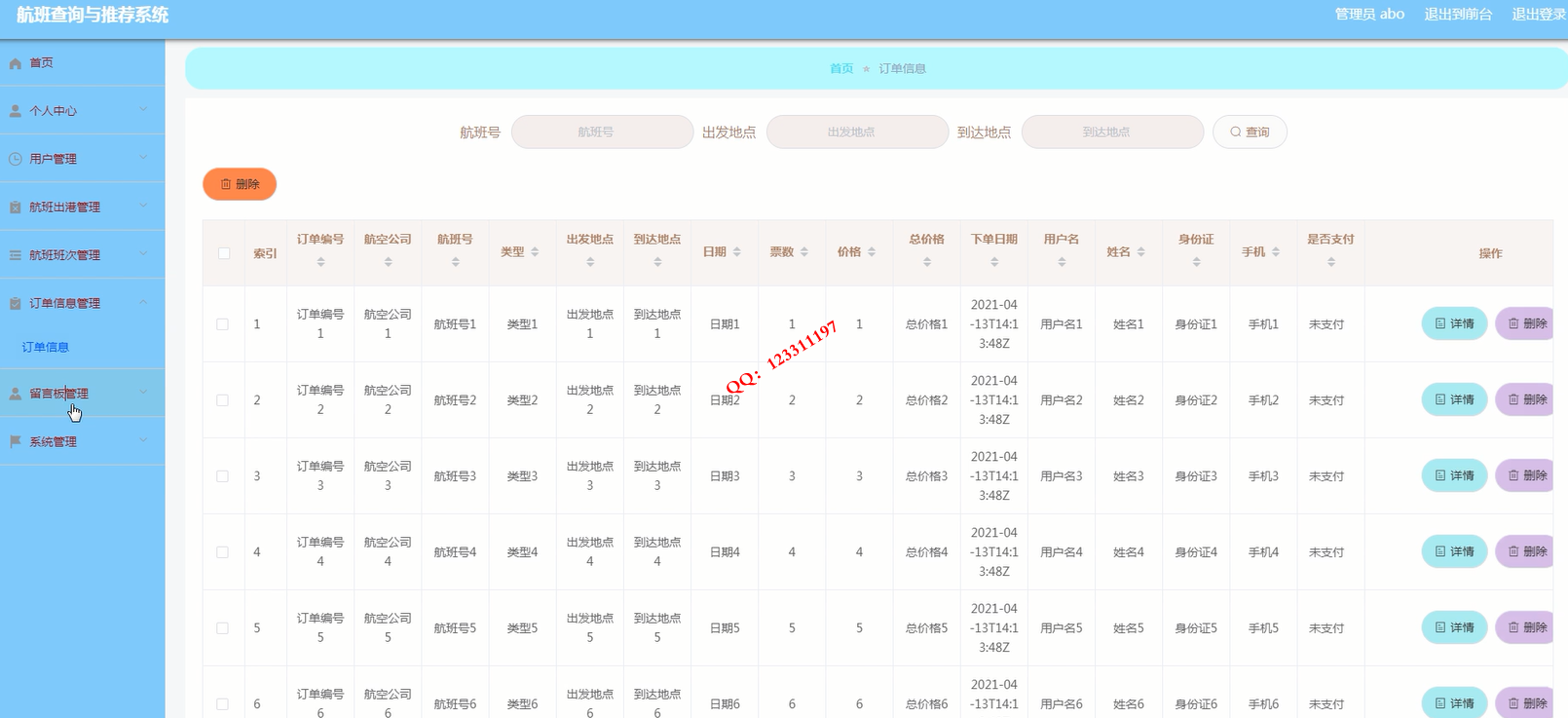
Task: Expand the 系统管理 menu chevron
Action: [143, 439]
